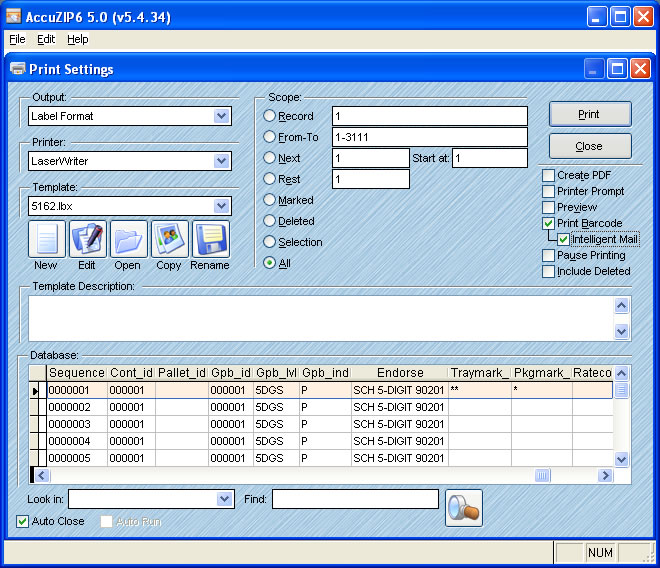Click the From-To range field showing 1-3111
The image size is (660, 568).
430,137
